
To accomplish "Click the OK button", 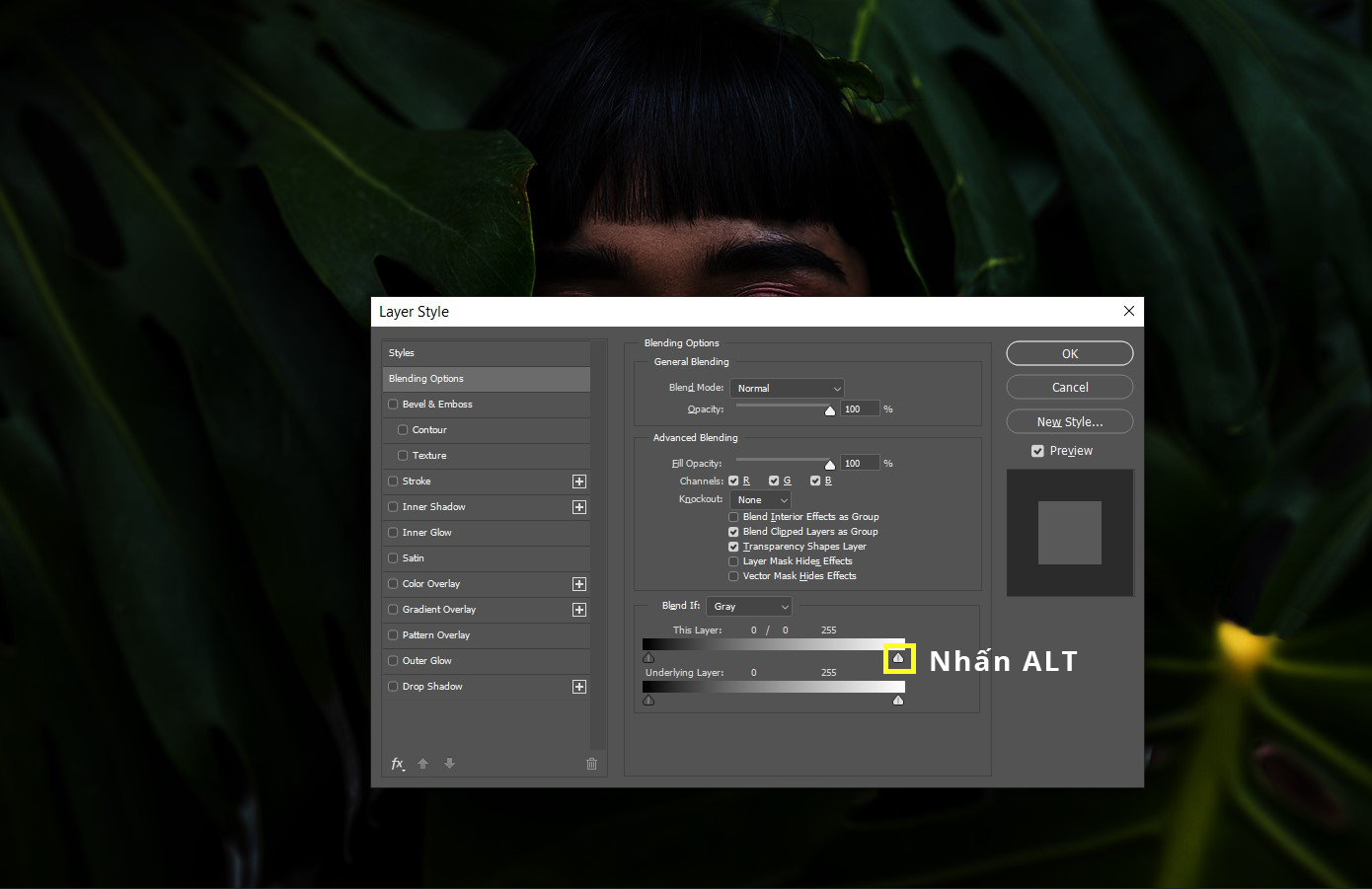I will point(1070,353).
